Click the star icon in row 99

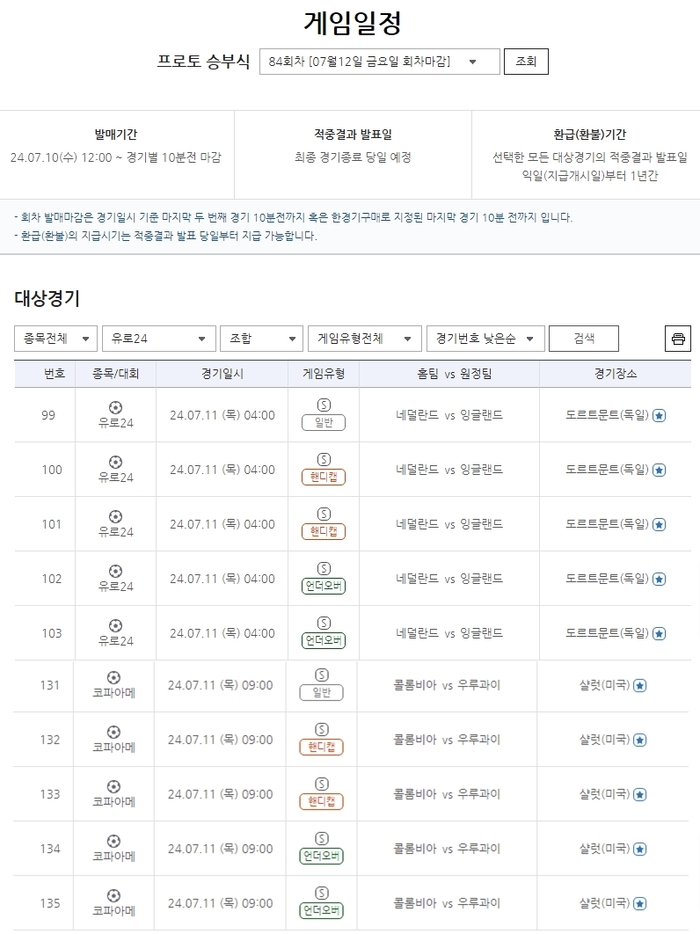pos(659,415)
